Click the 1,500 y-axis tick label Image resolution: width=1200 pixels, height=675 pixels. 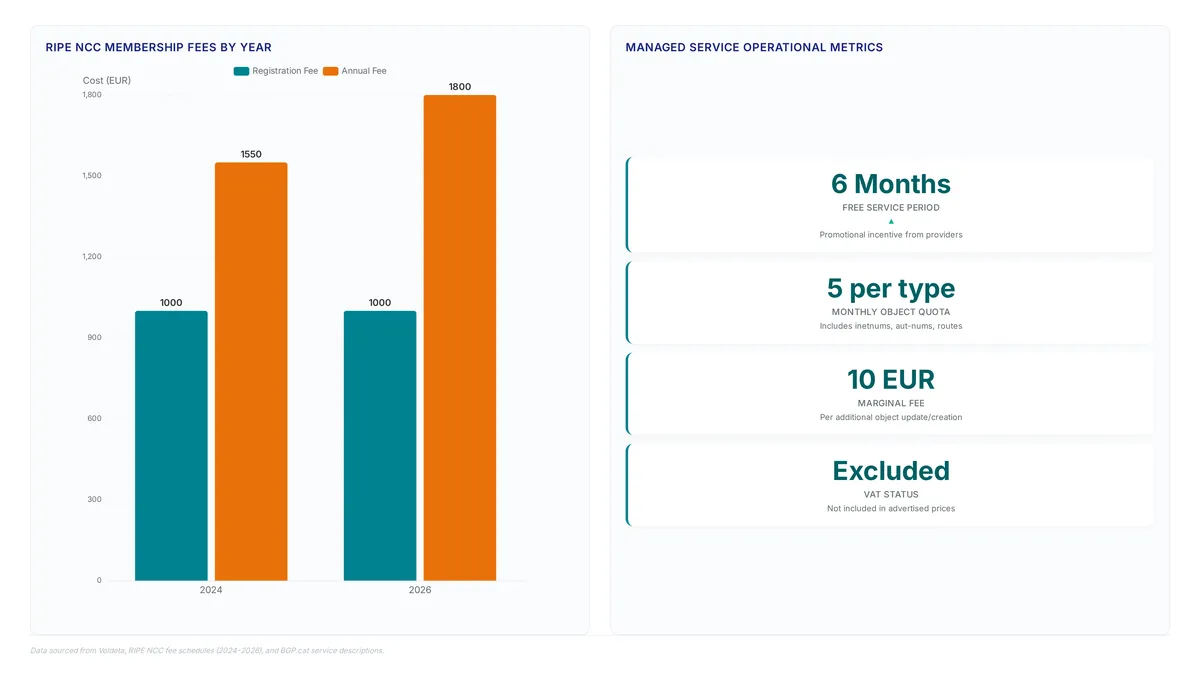point(91,176)
